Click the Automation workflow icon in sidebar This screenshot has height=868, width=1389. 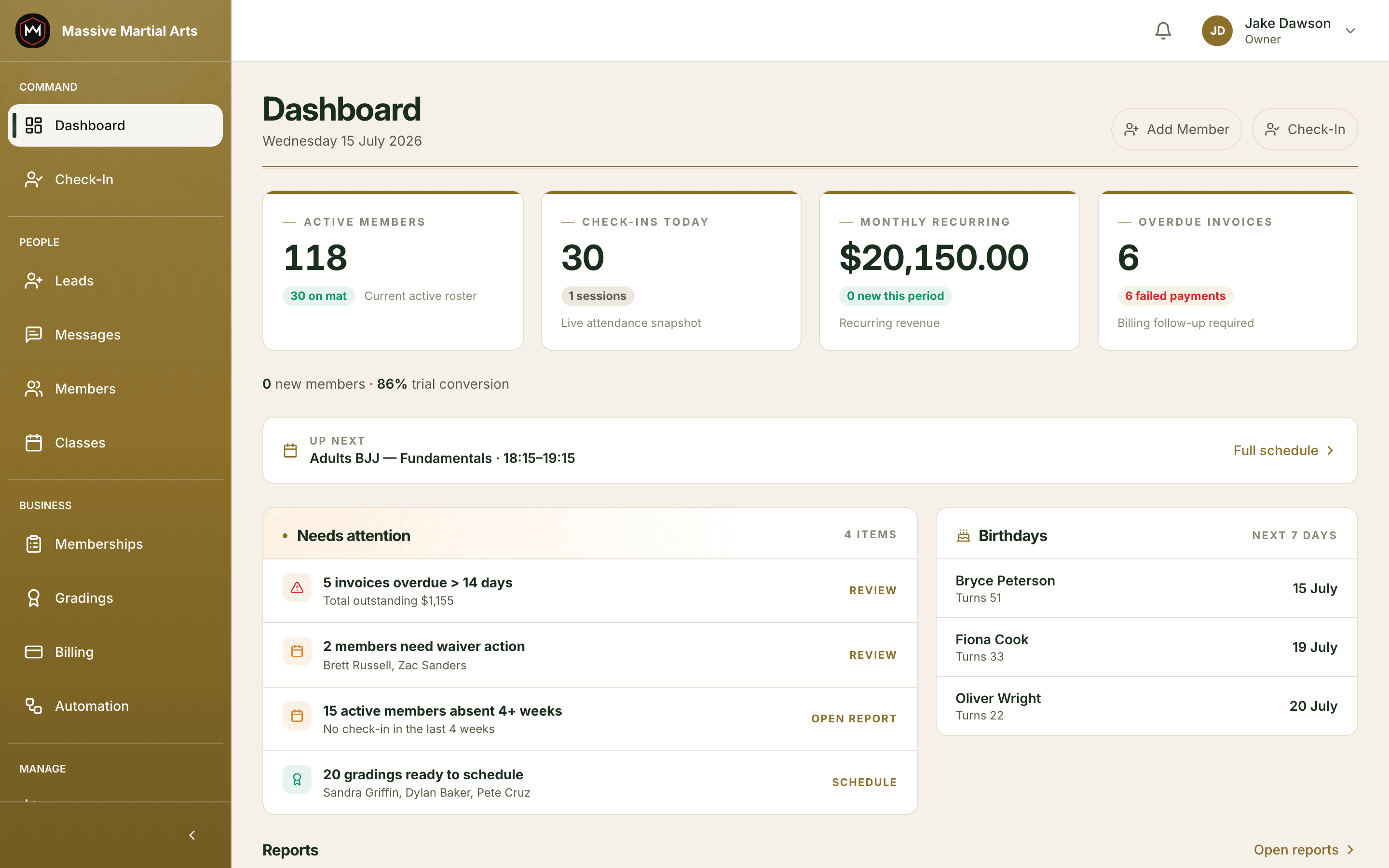(x=33, y=705)
